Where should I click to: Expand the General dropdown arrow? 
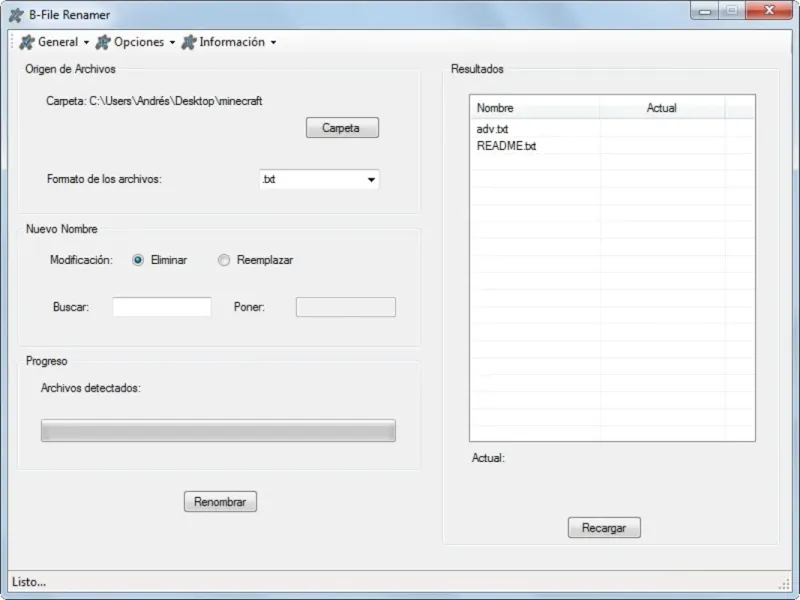(x=86, y=43)
